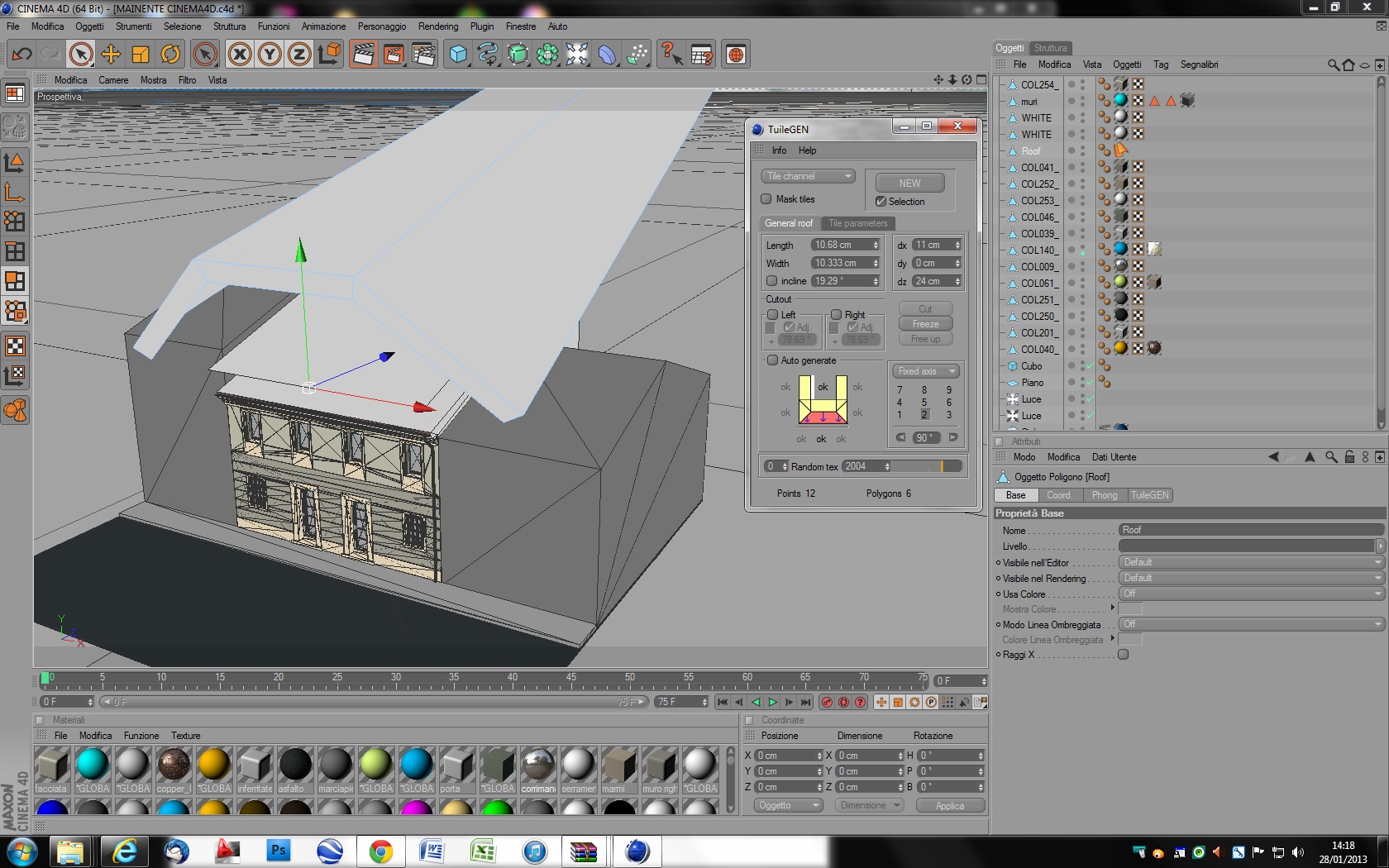Click the Applica button in Coordinate panel
Screen dimensions: 1389x868
pyautogui.click(x=950, y=805)
